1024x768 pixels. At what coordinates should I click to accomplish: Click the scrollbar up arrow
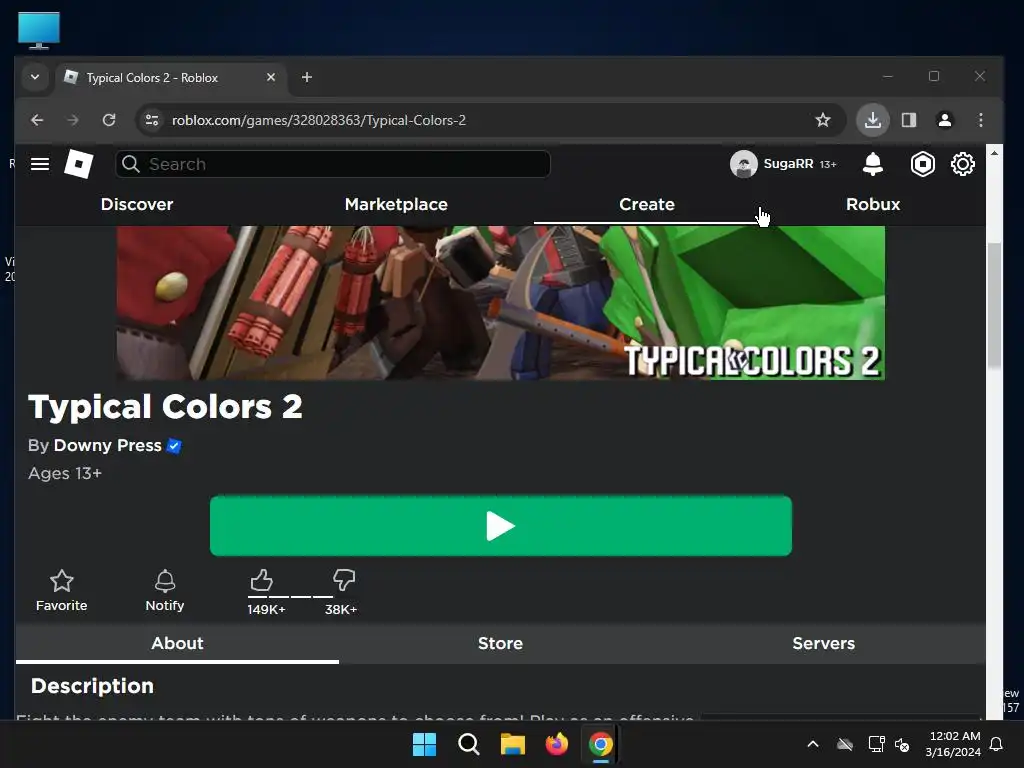pyautogui.click(x=994, y=153)
